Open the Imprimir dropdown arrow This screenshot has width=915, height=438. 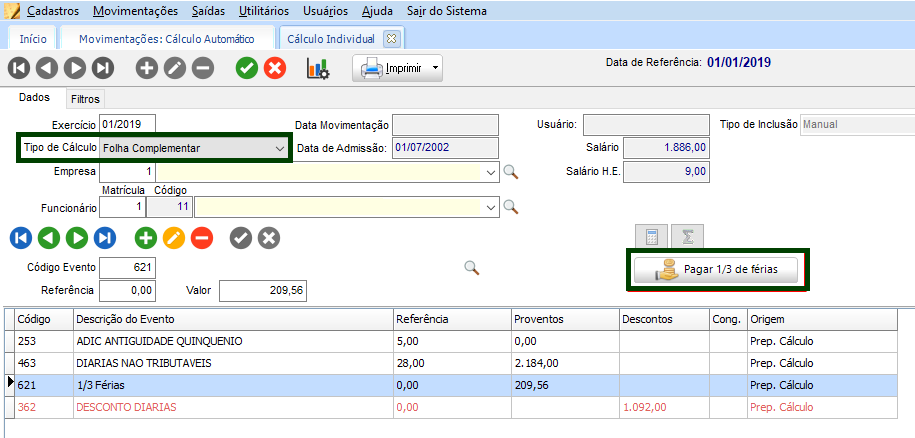tap(435, 68)
